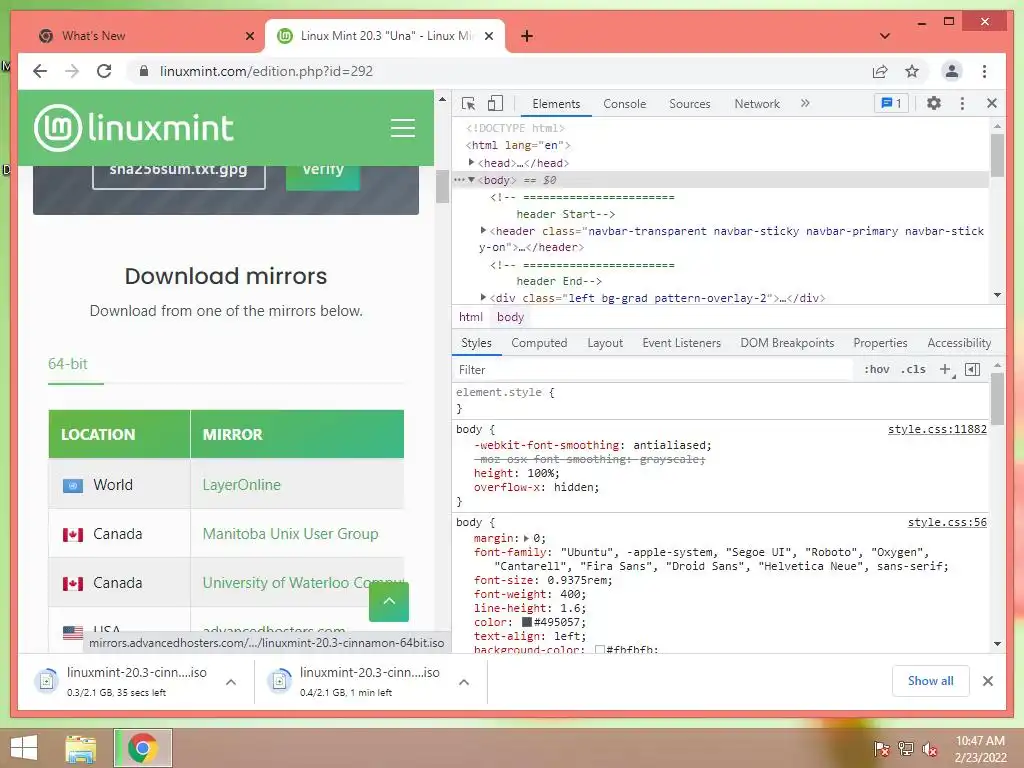The width and height of the screenshot is (1024, 768).
Task: Select the Elements tab
Action: click(x=556, y=104)
